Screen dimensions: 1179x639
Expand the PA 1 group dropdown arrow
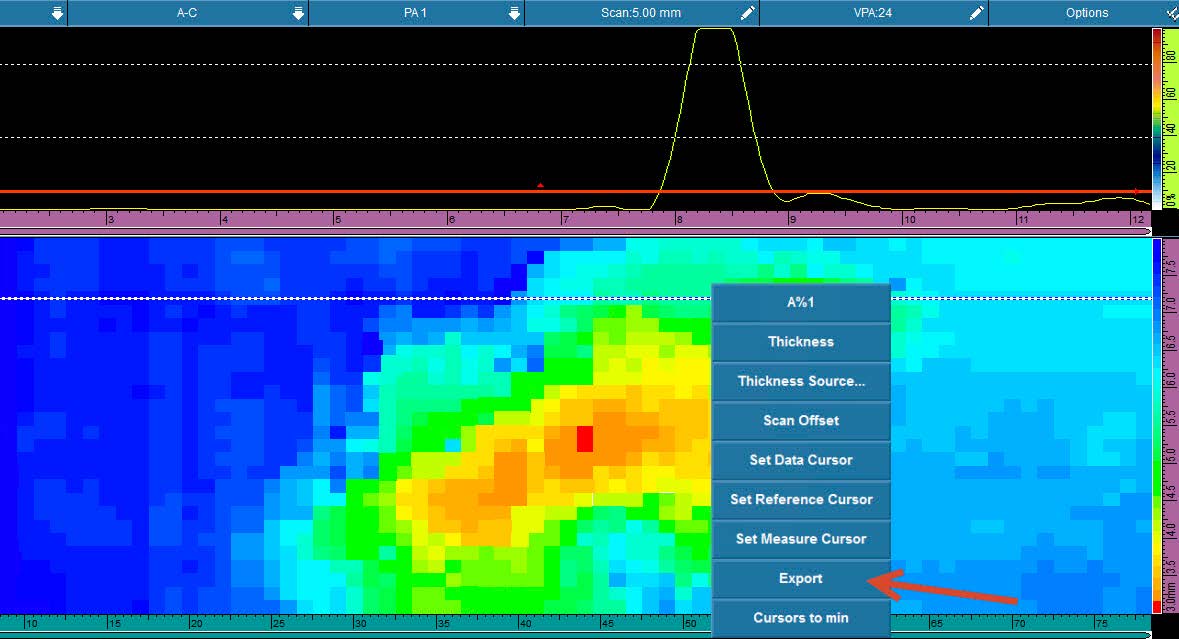[x=513, y=13]
